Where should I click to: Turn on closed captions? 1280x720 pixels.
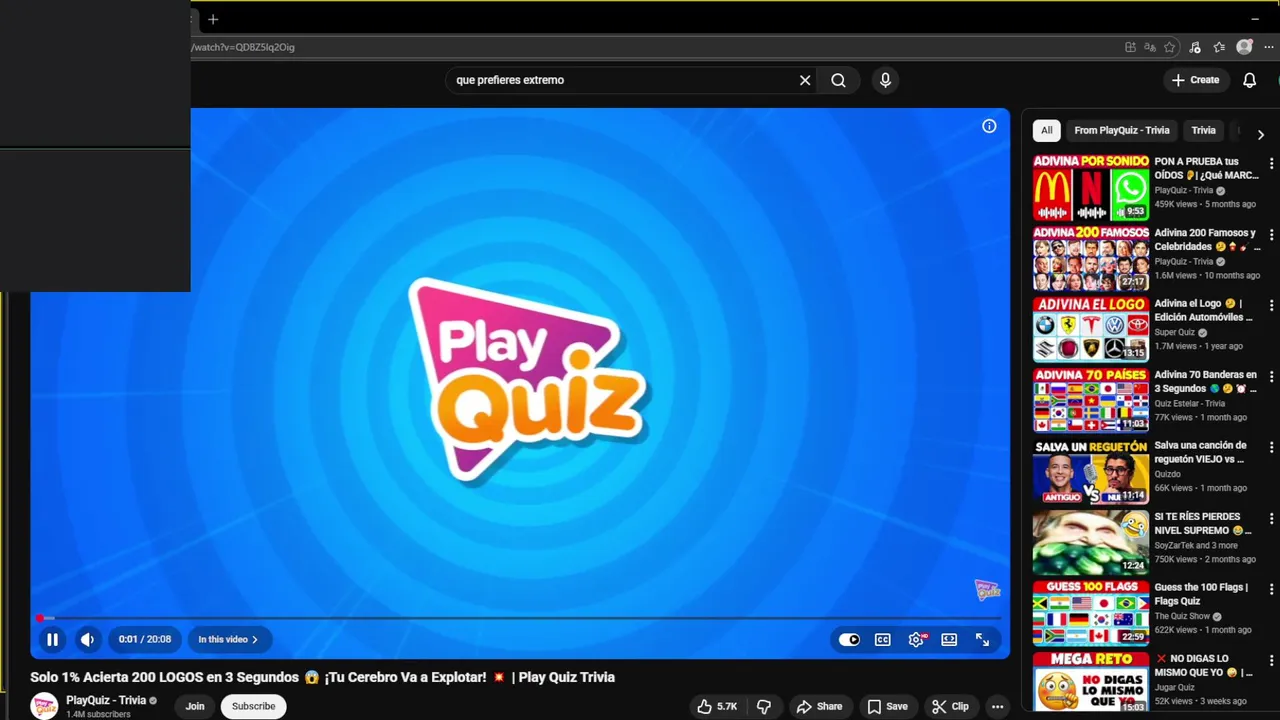click(x=883, y=640)
